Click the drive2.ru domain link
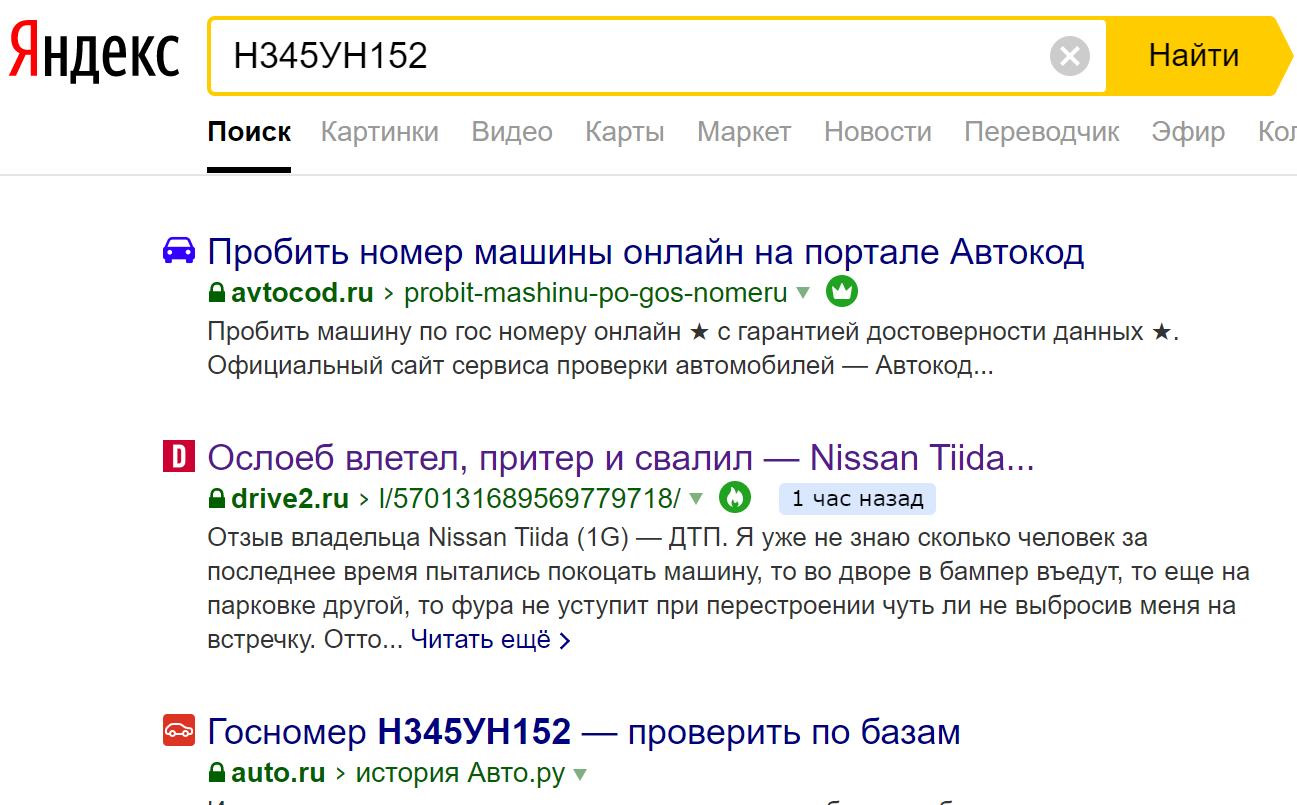The image size is (1297, 805). coord(290,498)
